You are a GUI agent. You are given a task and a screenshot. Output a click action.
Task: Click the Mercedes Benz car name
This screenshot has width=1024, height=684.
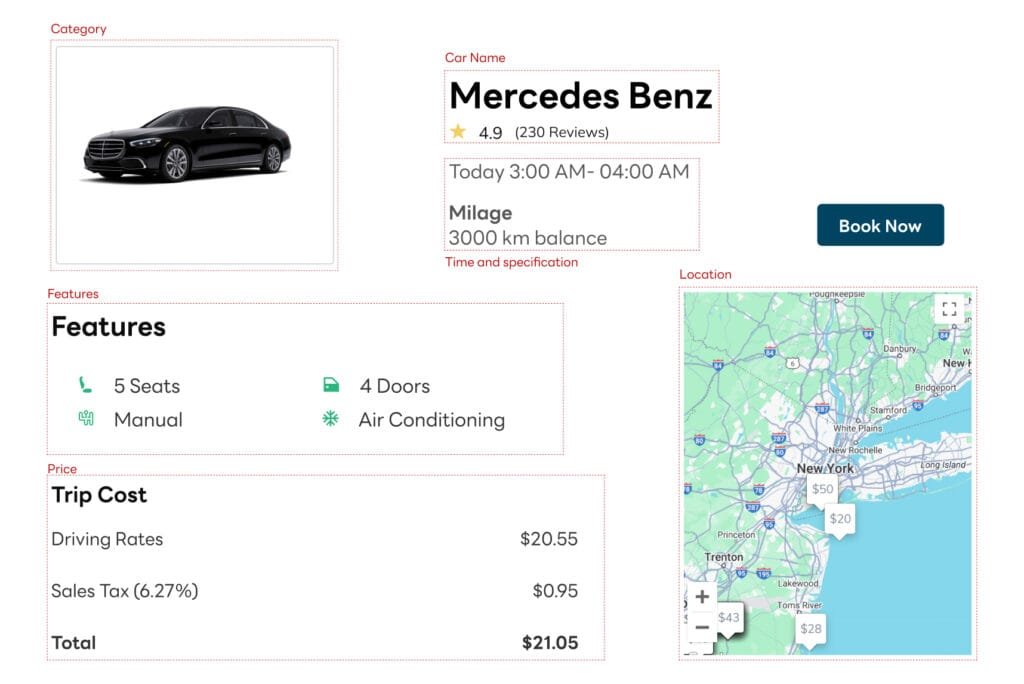pyautogui.click(x=581, y=96)
